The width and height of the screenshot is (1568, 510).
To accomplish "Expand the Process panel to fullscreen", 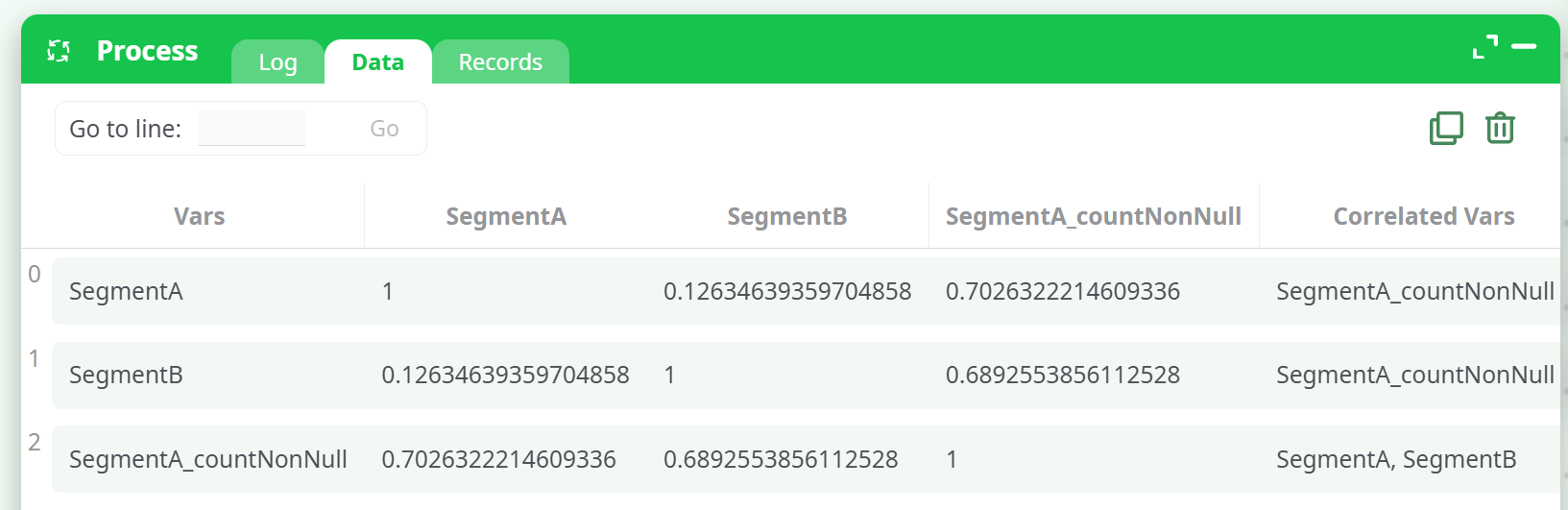I will (x=1484, y=46).
